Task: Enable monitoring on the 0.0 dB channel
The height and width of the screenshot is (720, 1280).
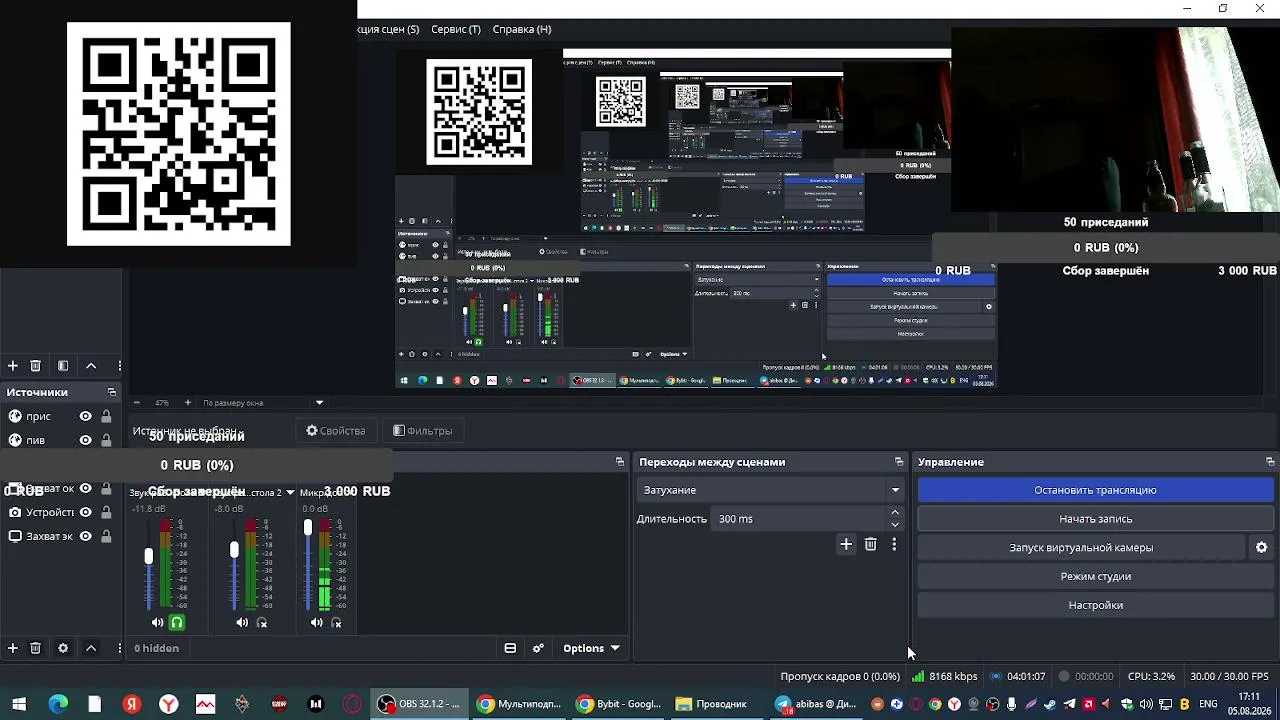Action: coord(336,623)
